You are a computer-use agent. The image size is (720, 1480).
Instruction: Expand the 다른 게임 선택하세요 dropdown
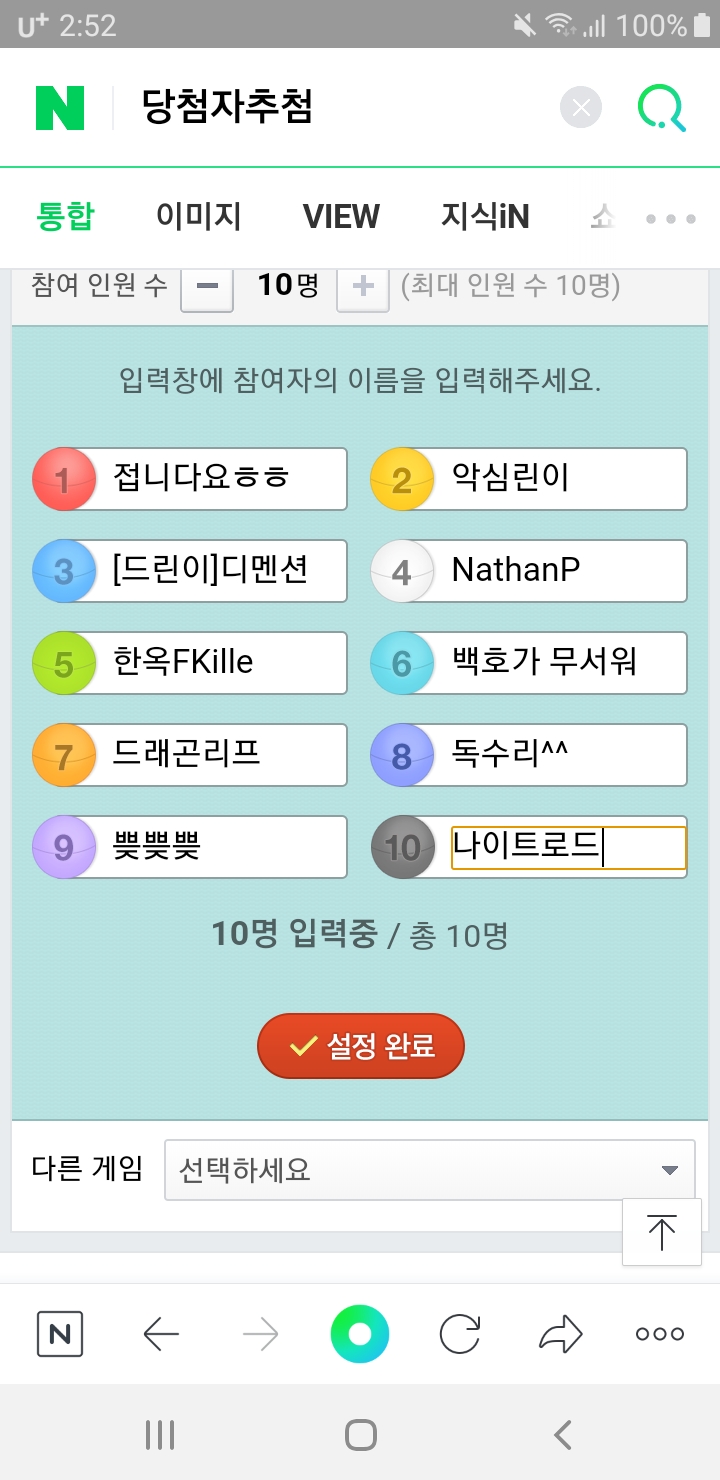pyautogui.click(x=430, y=1169)
